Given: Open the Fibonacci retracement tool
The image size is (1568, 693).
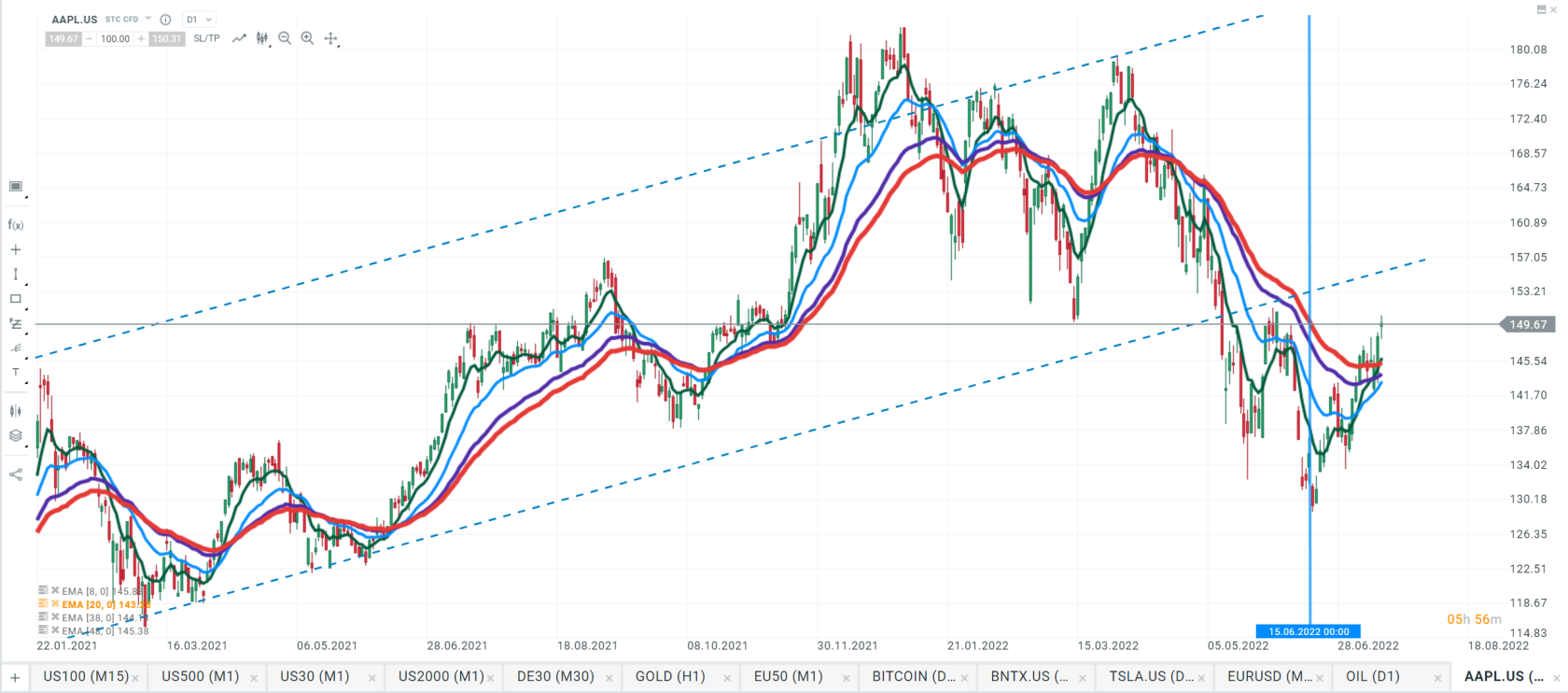Looking at the screenshot, I should pyautogui.click(x=15, y=323).
